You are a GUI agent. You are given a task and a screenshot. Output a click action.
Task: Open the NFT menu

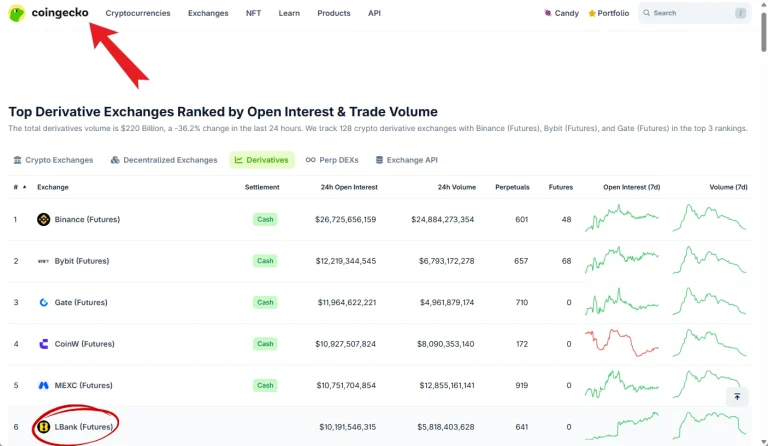(x=253, y=13)
